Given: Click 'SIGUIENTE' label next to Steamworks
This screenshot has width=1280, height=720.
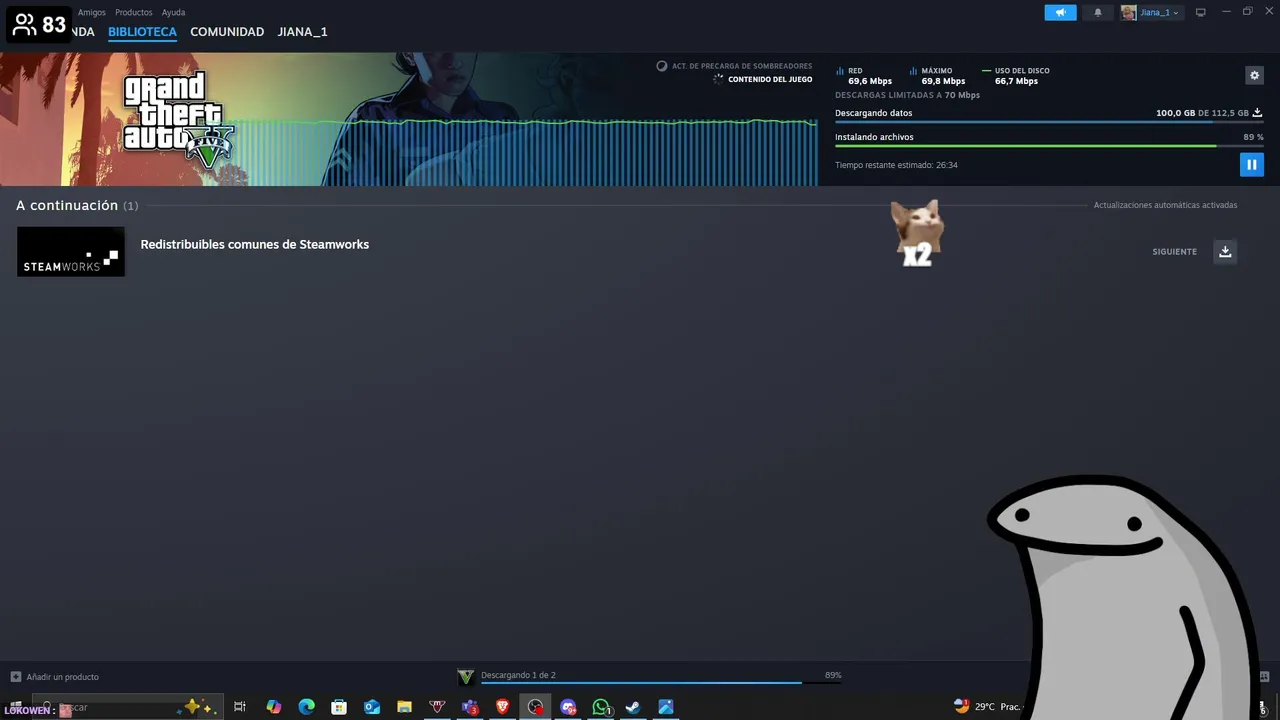Looking at the screenshot, I should (x=1174, y=252).
